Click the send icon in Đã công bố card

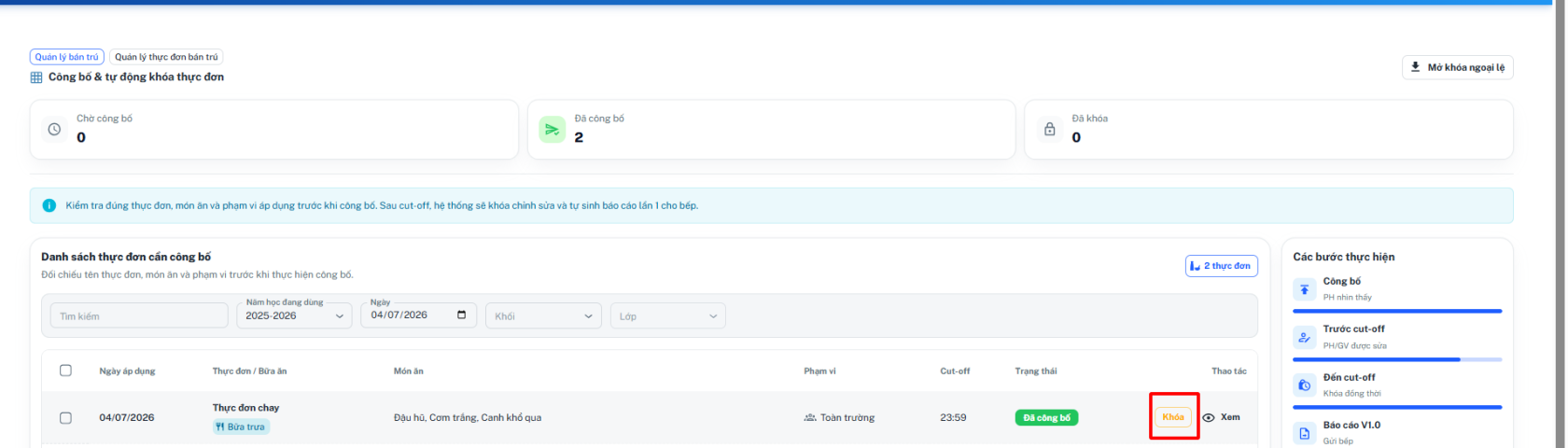[x=553, y=130]
